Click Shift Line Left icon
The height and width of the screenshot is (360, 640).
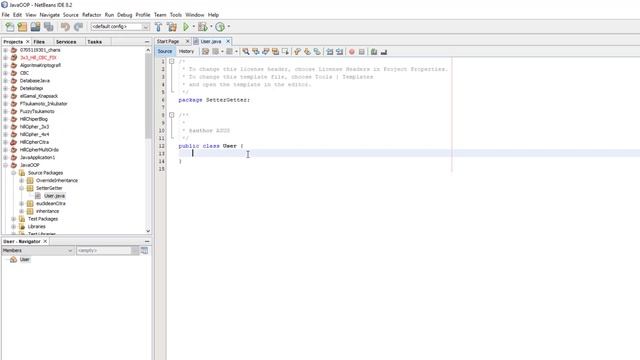[329, 51]
